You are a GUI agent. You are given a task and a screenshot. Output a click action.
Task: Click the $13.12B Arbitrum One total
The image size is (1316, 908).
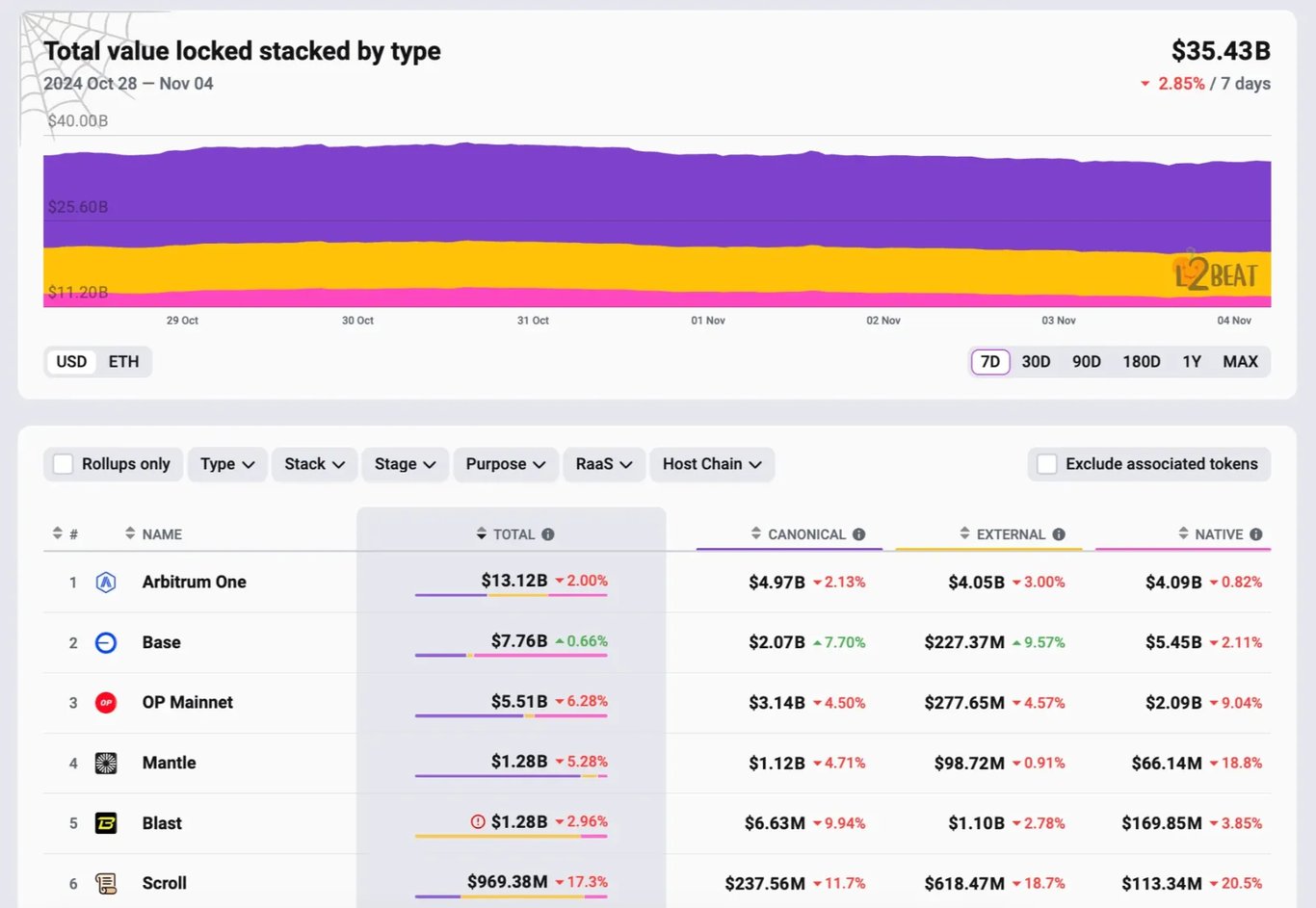[514, 581]
